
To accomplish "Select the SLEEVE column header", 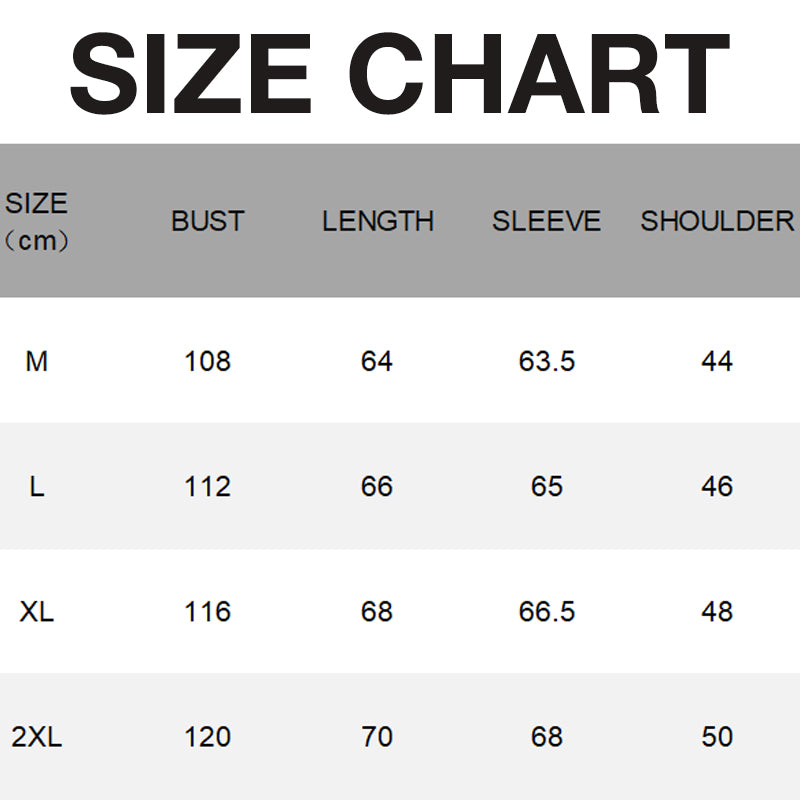I will point(547,221).
